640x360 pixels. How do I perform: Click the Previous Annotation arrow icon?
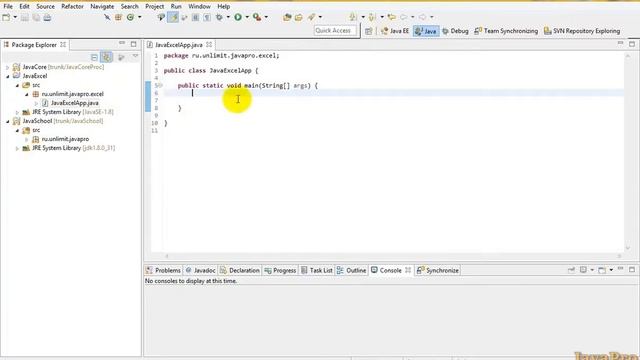tap(372, 17)
